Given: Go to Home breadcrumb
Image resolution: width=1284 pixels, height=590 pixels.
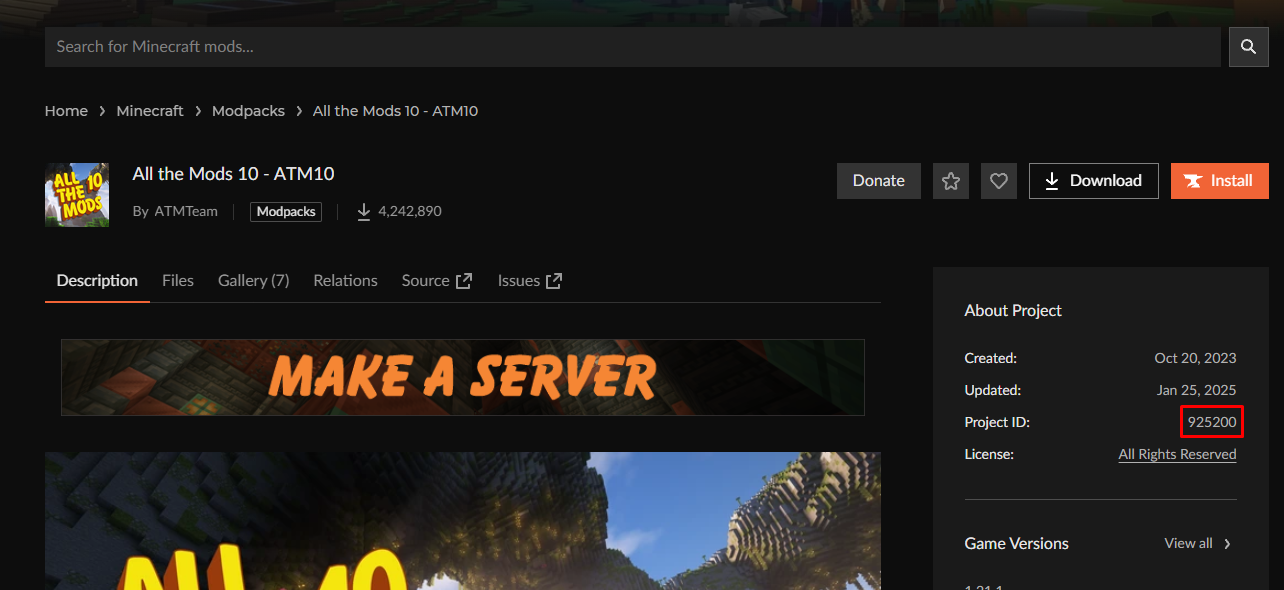Looking at the screenshot, I should (x=66, y=111).
